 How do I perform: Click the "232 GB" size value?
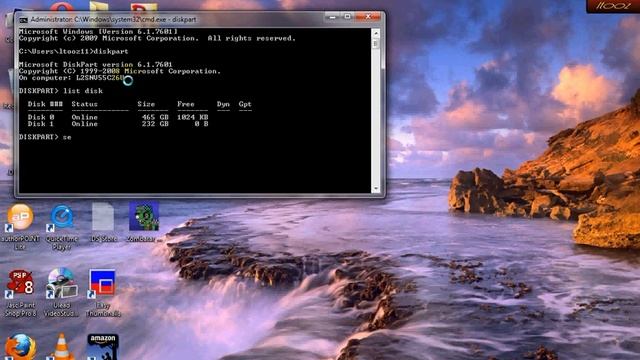pos(155,124)
